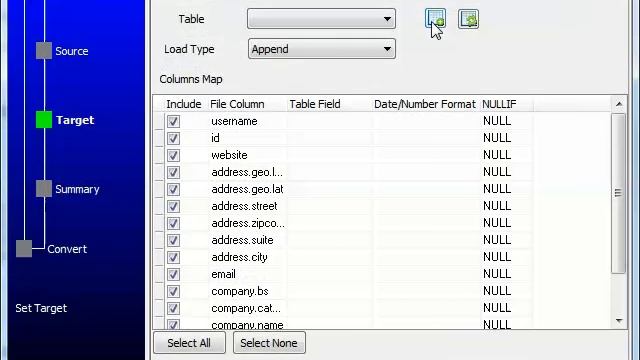The width and height of the screenshot is (640, 360).
Task: Click the Select None button
Action: click(x=269, y=343)
